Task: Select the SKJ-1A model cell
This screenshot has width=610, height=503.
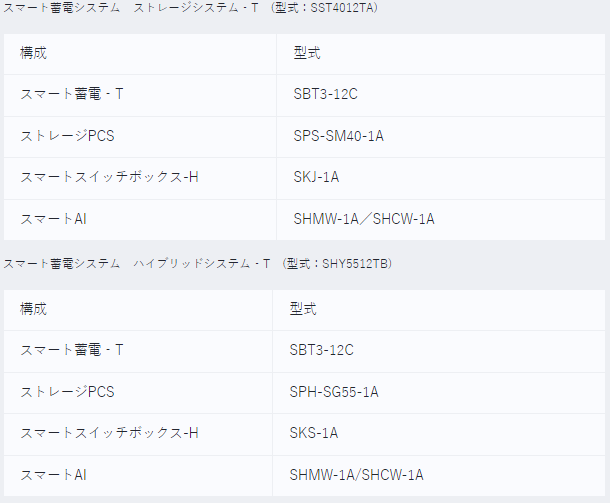Action: [316, 177]
